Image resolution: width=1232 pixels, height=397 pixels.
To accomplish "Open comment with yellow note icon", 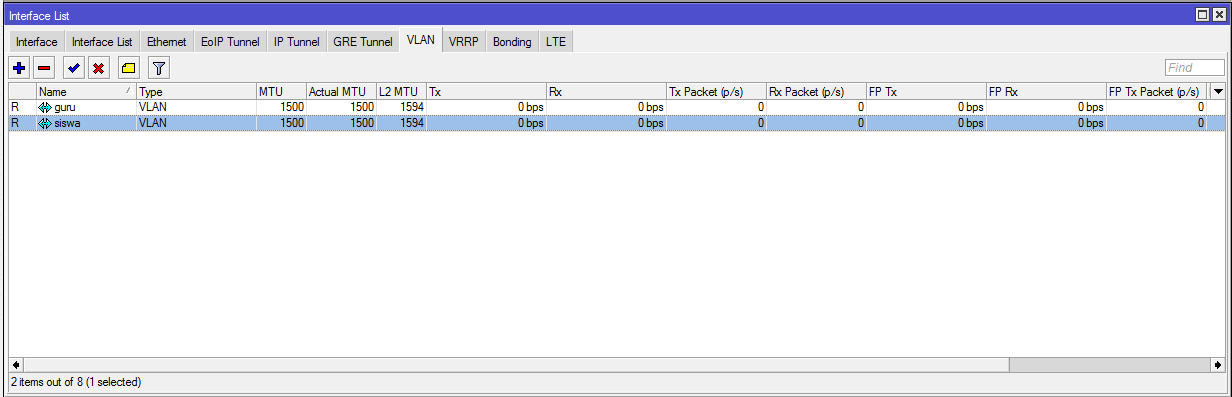I will [128, 68].
